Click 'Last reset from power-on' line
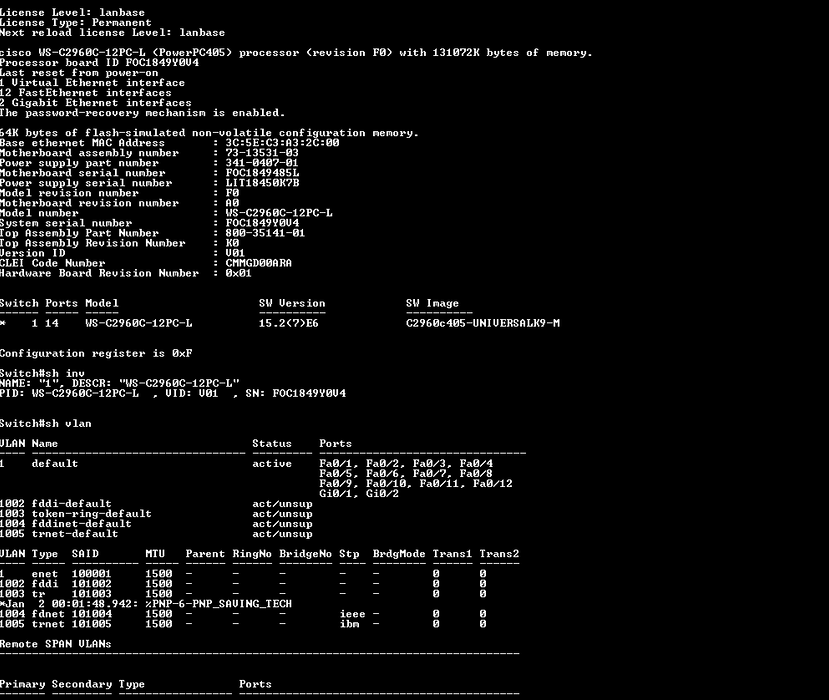 [x=79, y=73]
